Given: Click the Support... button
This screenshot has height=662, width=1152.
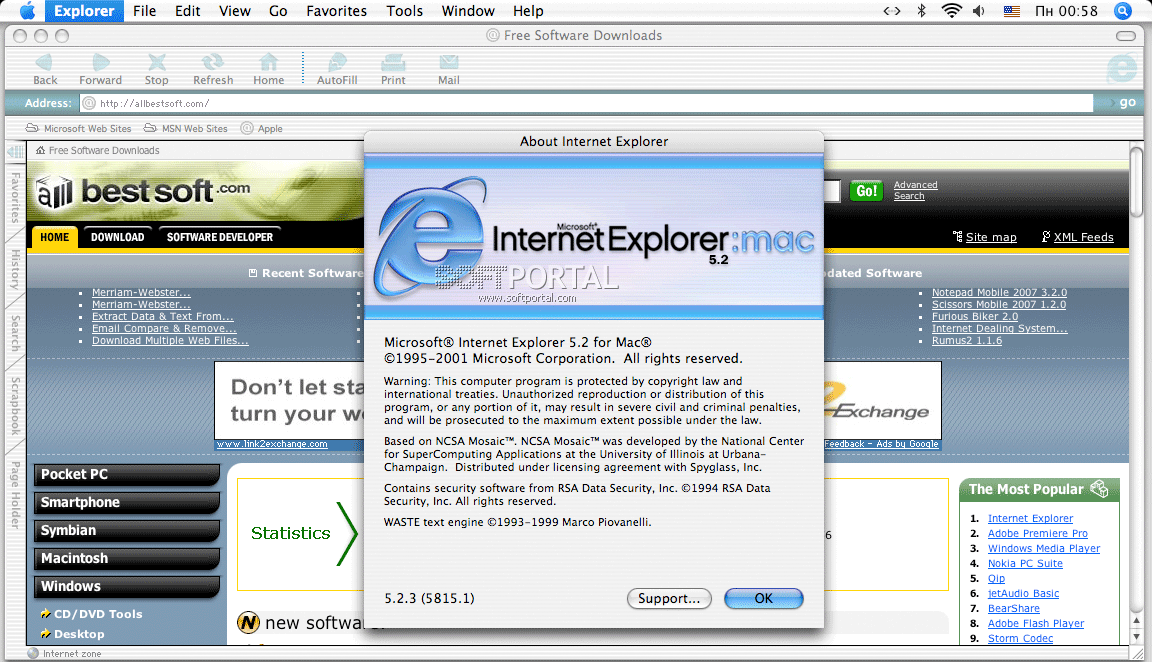Looking at the screenshot, I should pyautogui.click(x=669, y=599).
